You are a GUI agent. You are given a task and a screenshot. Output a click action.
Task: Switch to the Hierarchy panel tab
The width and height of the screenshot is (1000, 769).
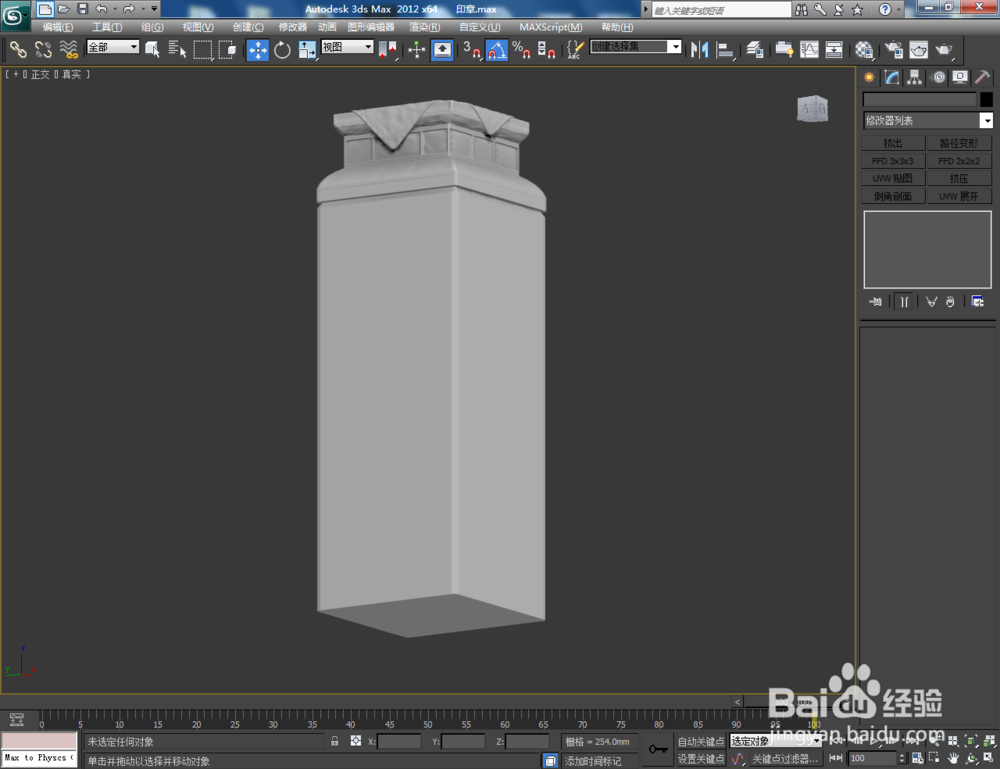coord(915,77)
